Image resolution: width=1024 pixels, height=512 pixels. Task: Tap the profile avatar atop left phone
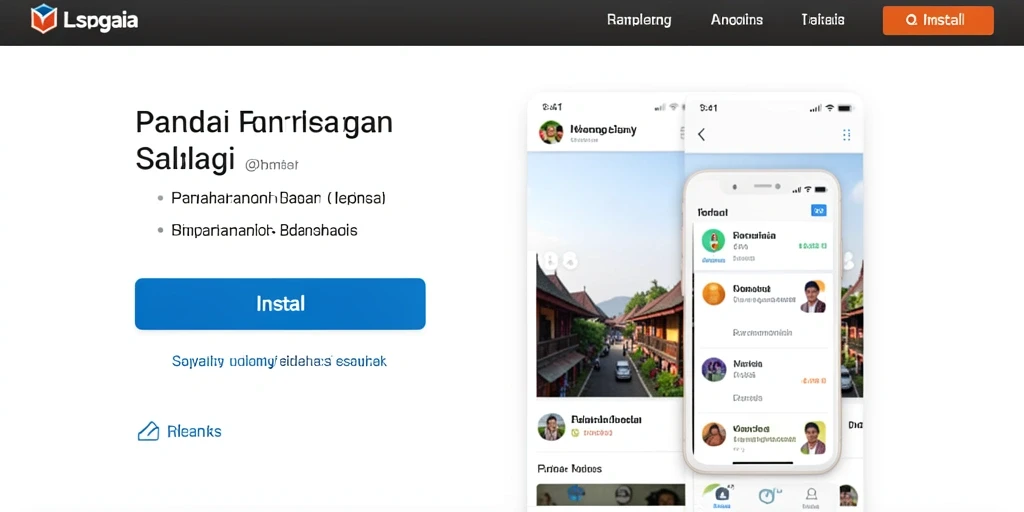tap(551, 132)
